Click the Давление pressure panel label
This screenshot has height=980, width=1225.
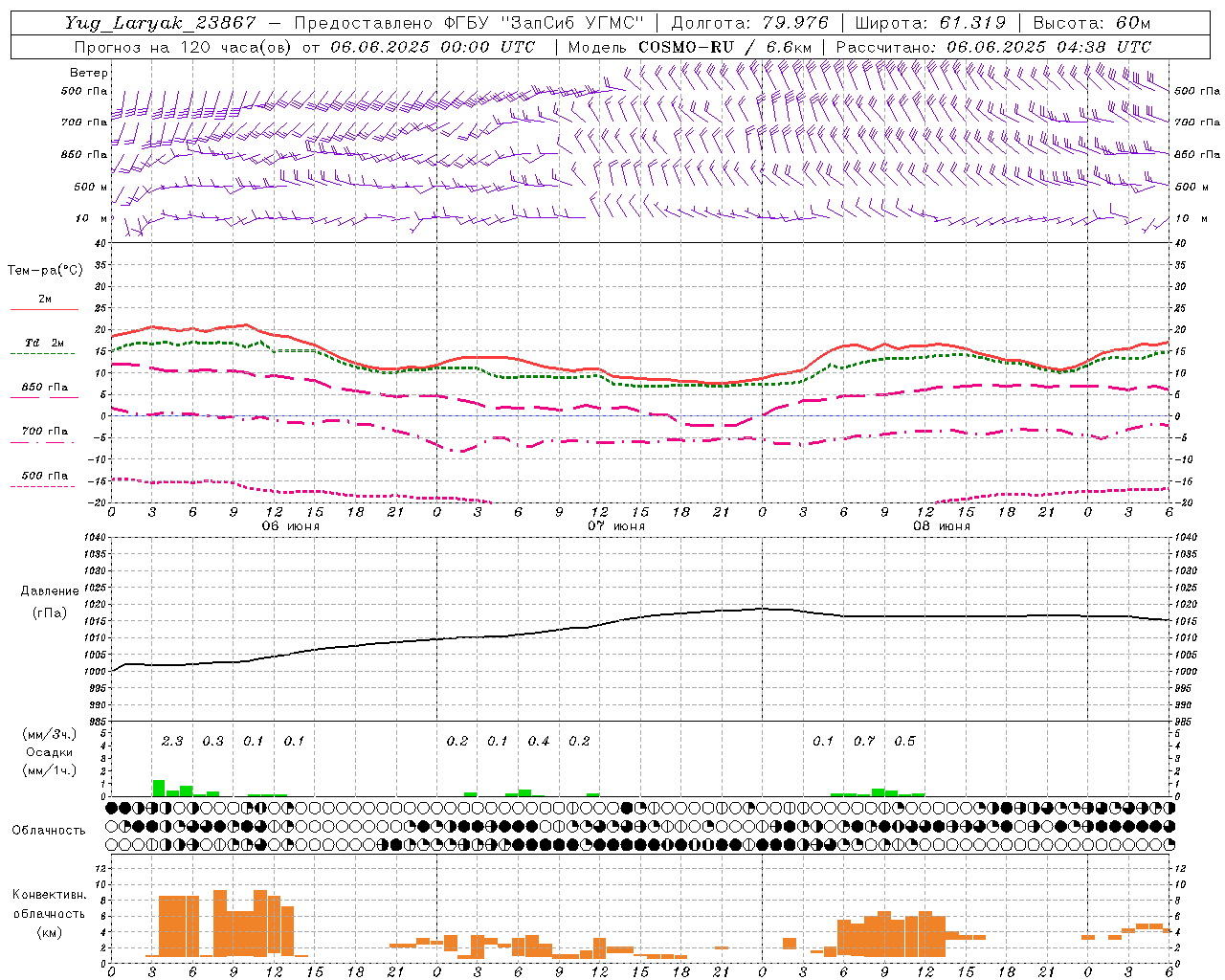pyautogui.click(x=49, y=591)
